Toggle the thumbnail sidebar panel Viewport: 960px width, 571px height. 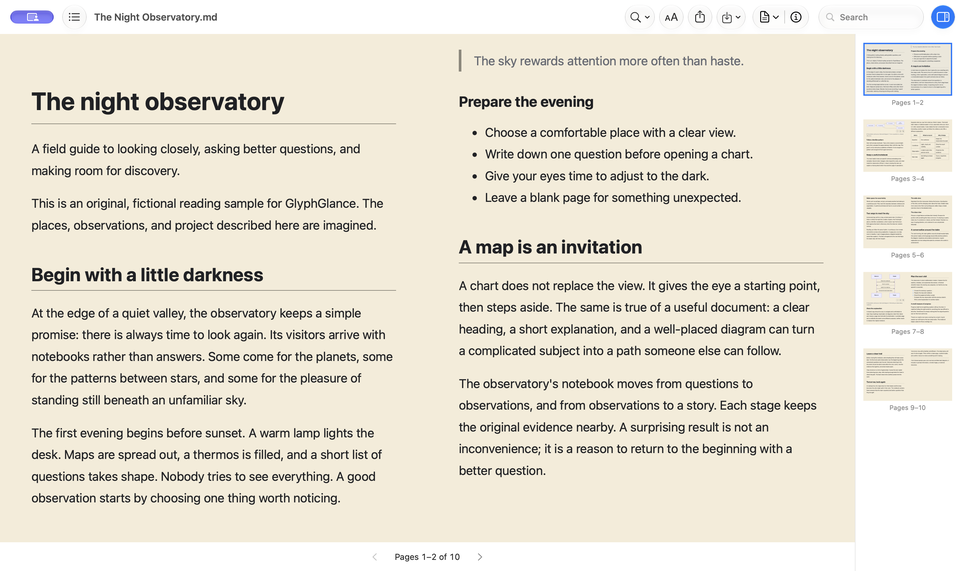pyautogui.click(x=943, y=17)
